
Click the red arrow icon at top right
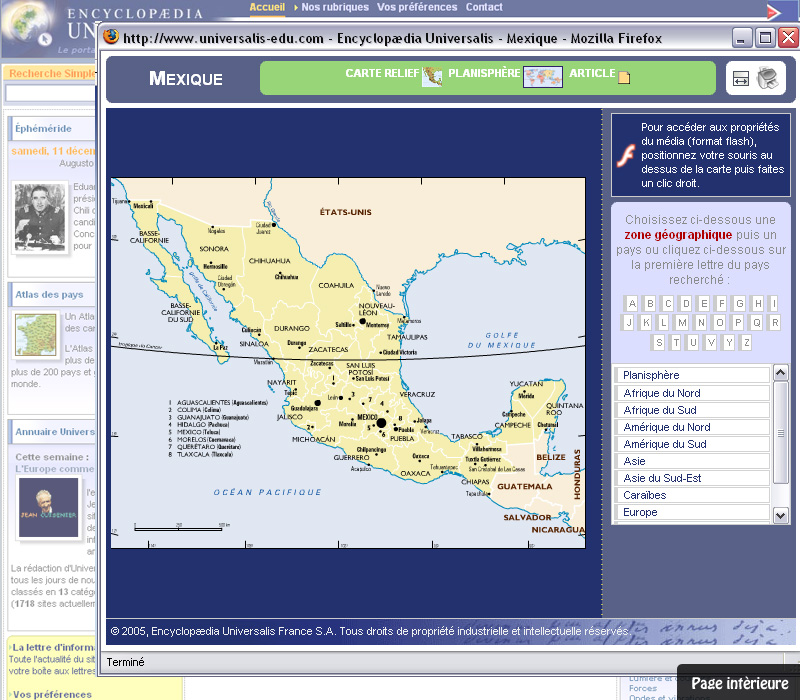coord(774,11)
